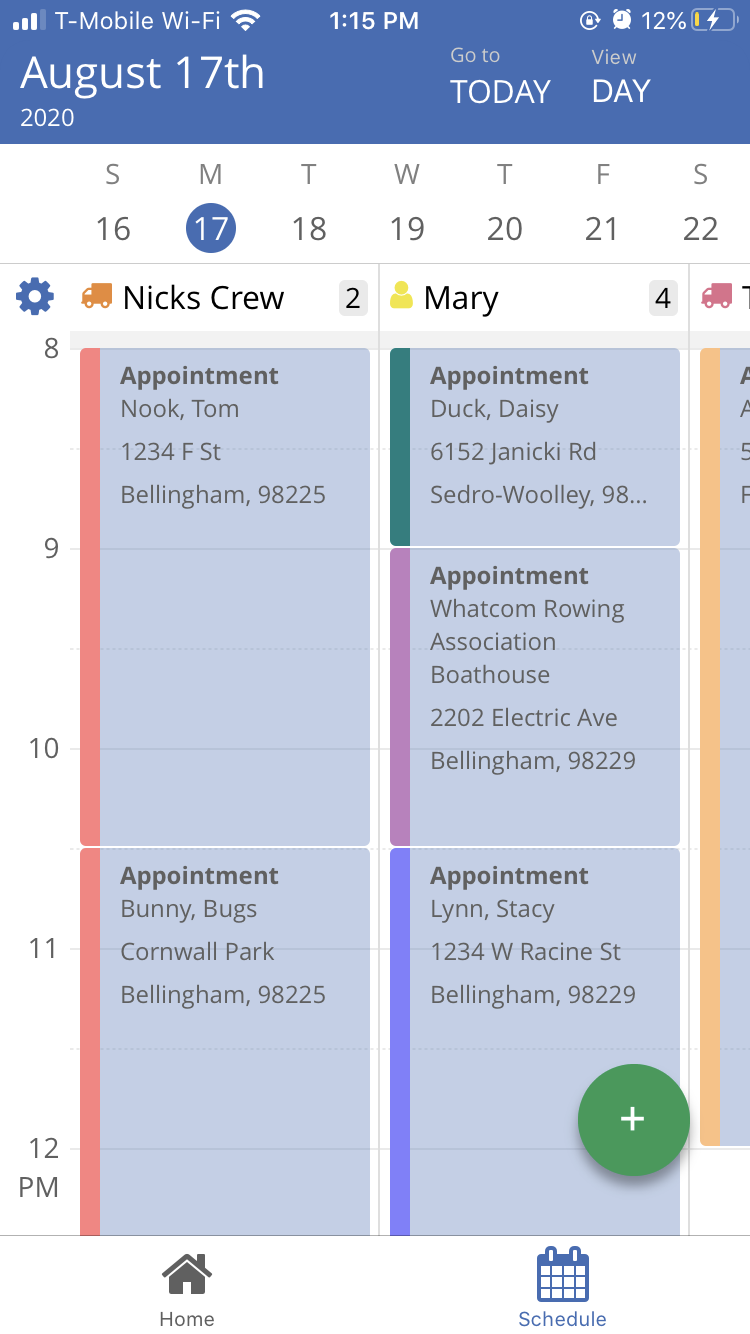The image size is (750, 1334).
Task: Tap the red truck icon in third column
Action: 716,296
